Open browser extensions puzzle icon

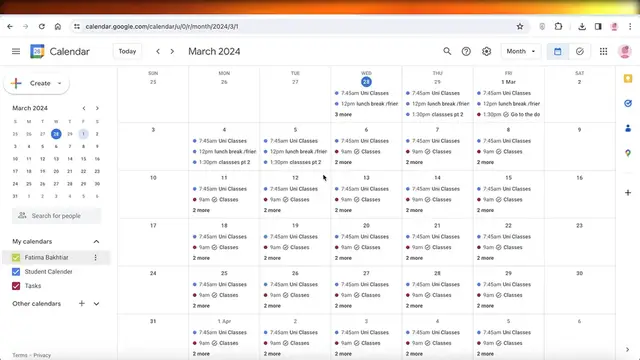[x=558, y=27]
